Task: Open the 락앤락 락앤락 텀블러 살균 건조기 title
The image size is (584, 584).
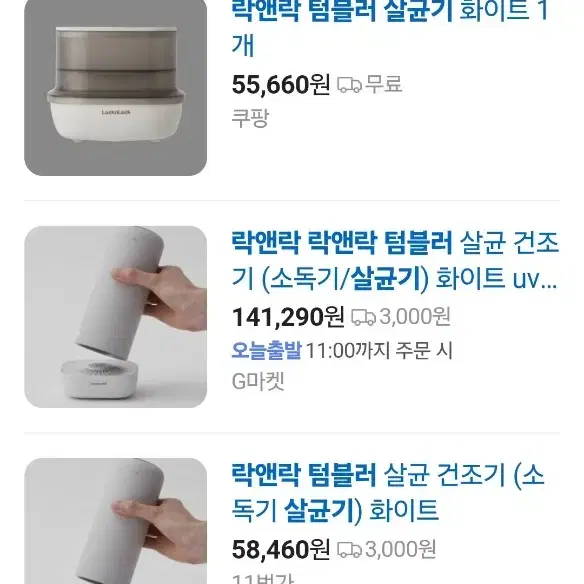Action: click(395, 260)
